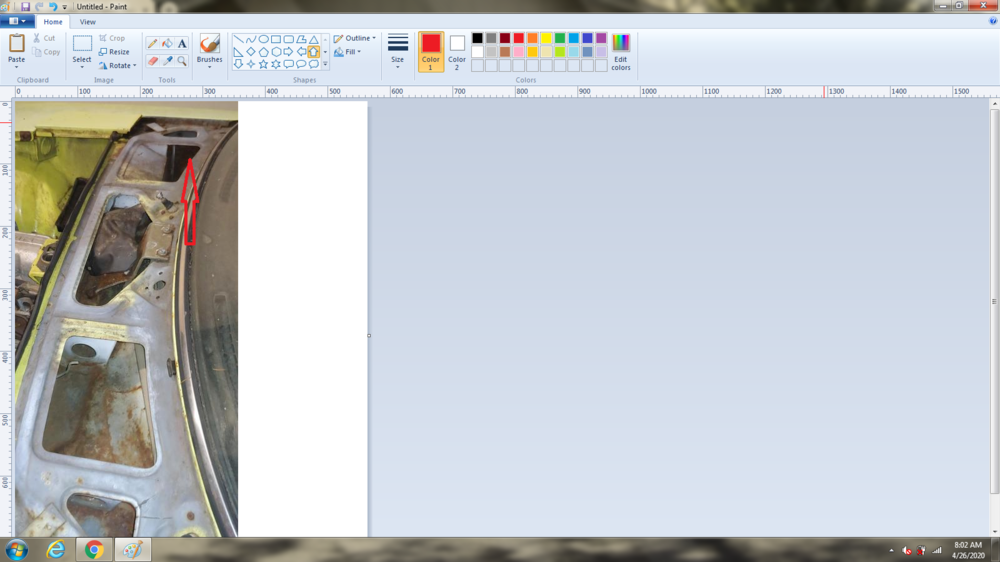Image resolution: width=1000 pixels, height=562 pixels.
Task: Choose the Rectangle shape
Action: coord(276,39)
